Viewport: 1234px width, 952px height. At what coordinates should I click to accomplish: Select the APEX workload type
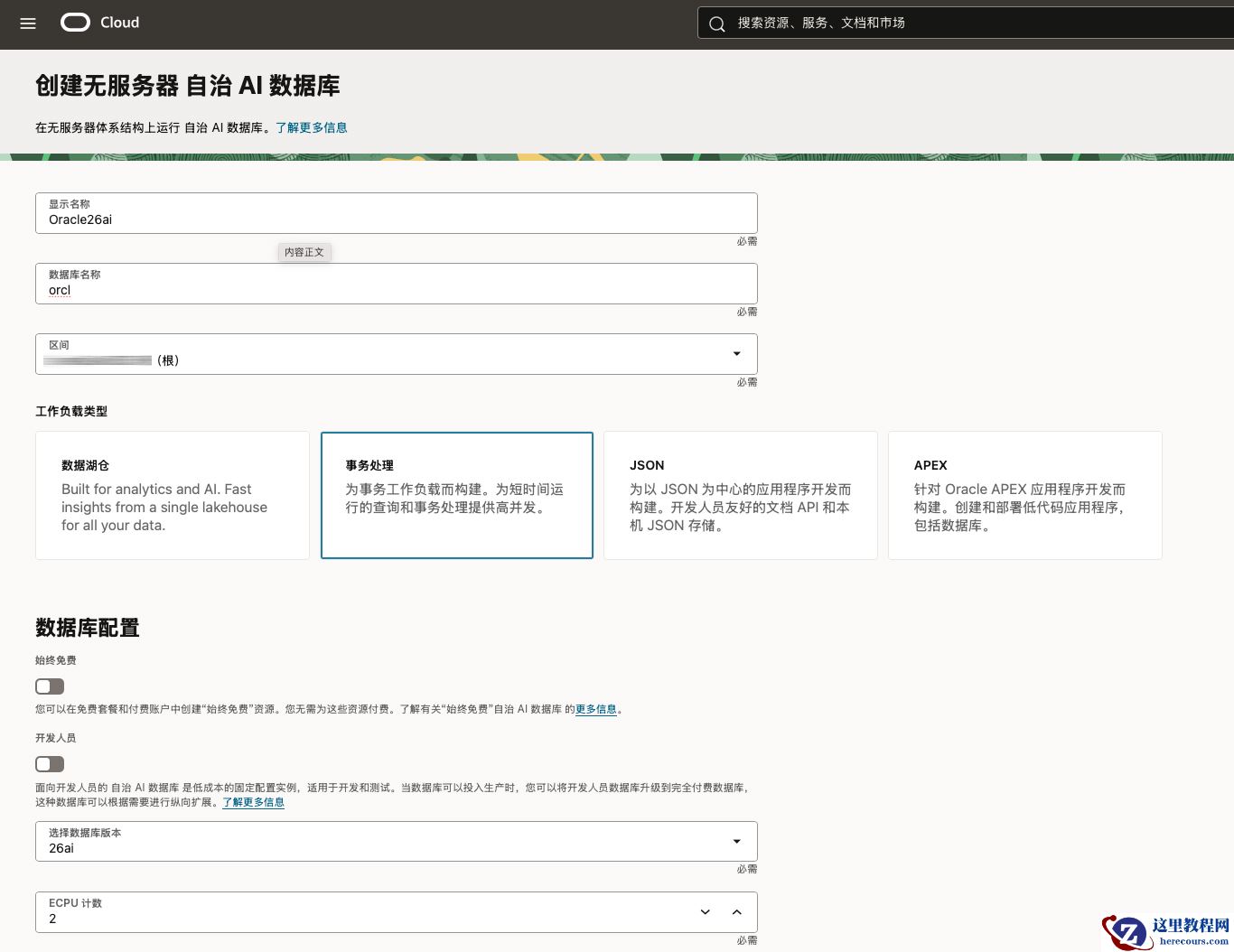pyautogui.click(x=1024, y=495)
